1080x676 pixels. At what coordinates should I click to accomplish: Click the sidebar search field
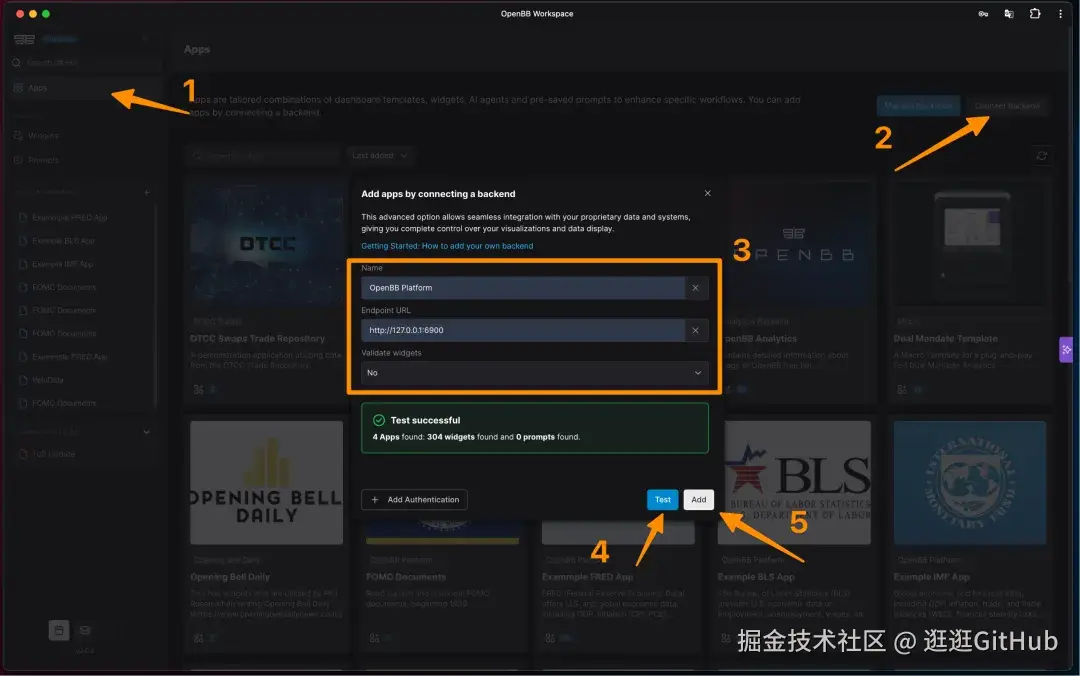86,63
